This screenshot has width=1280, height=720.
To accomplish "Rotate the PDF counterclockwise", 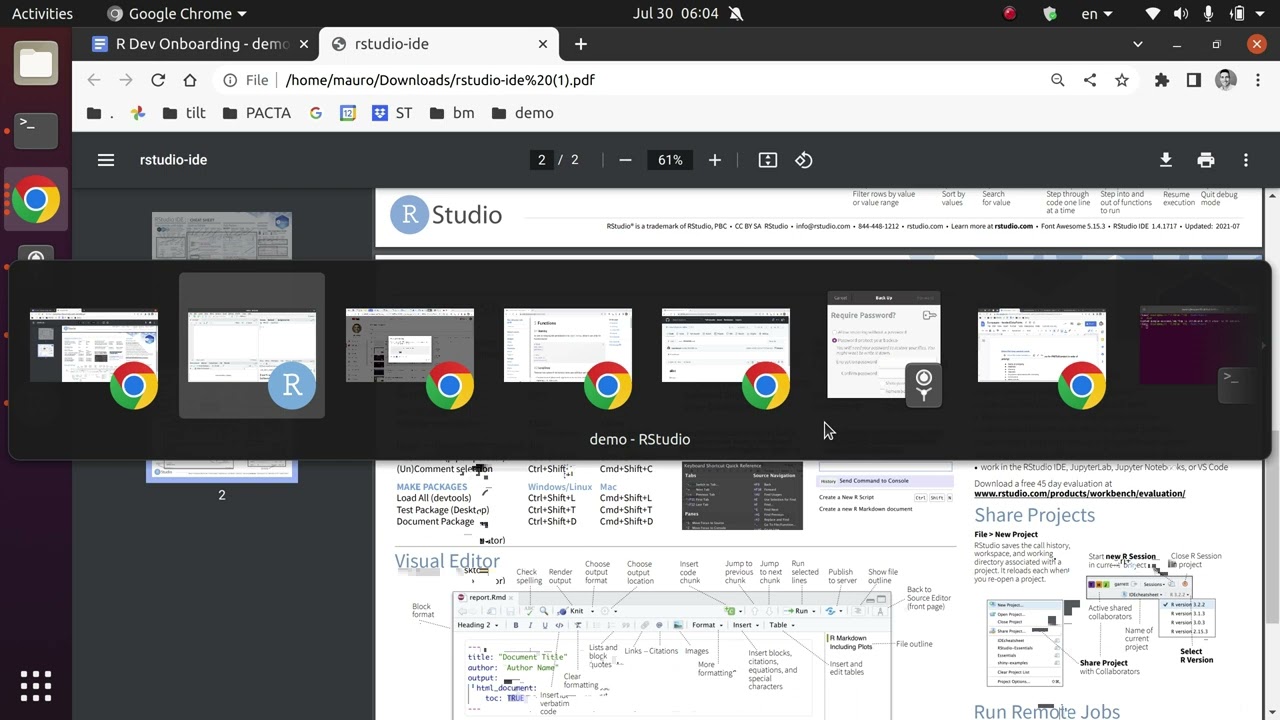I will [804, 160].
